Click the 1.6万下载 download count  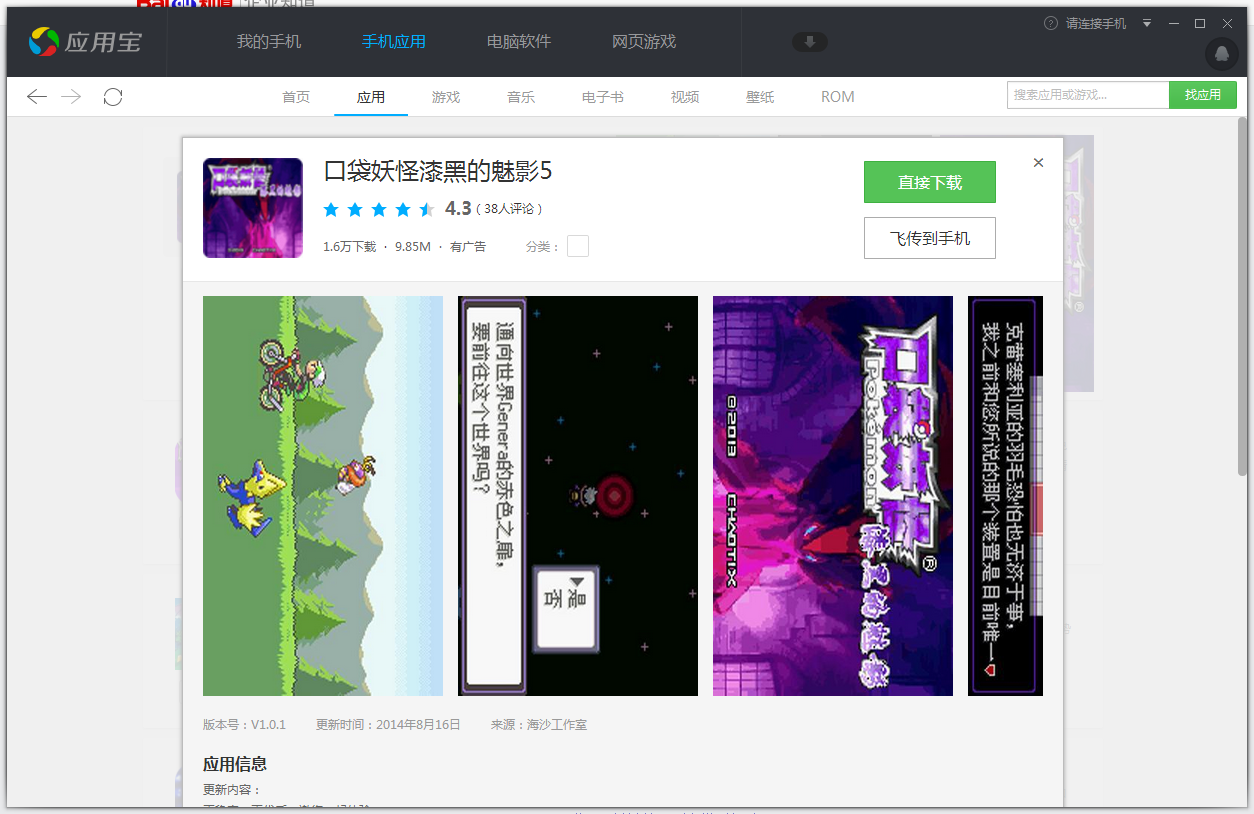tap(349, 246)
